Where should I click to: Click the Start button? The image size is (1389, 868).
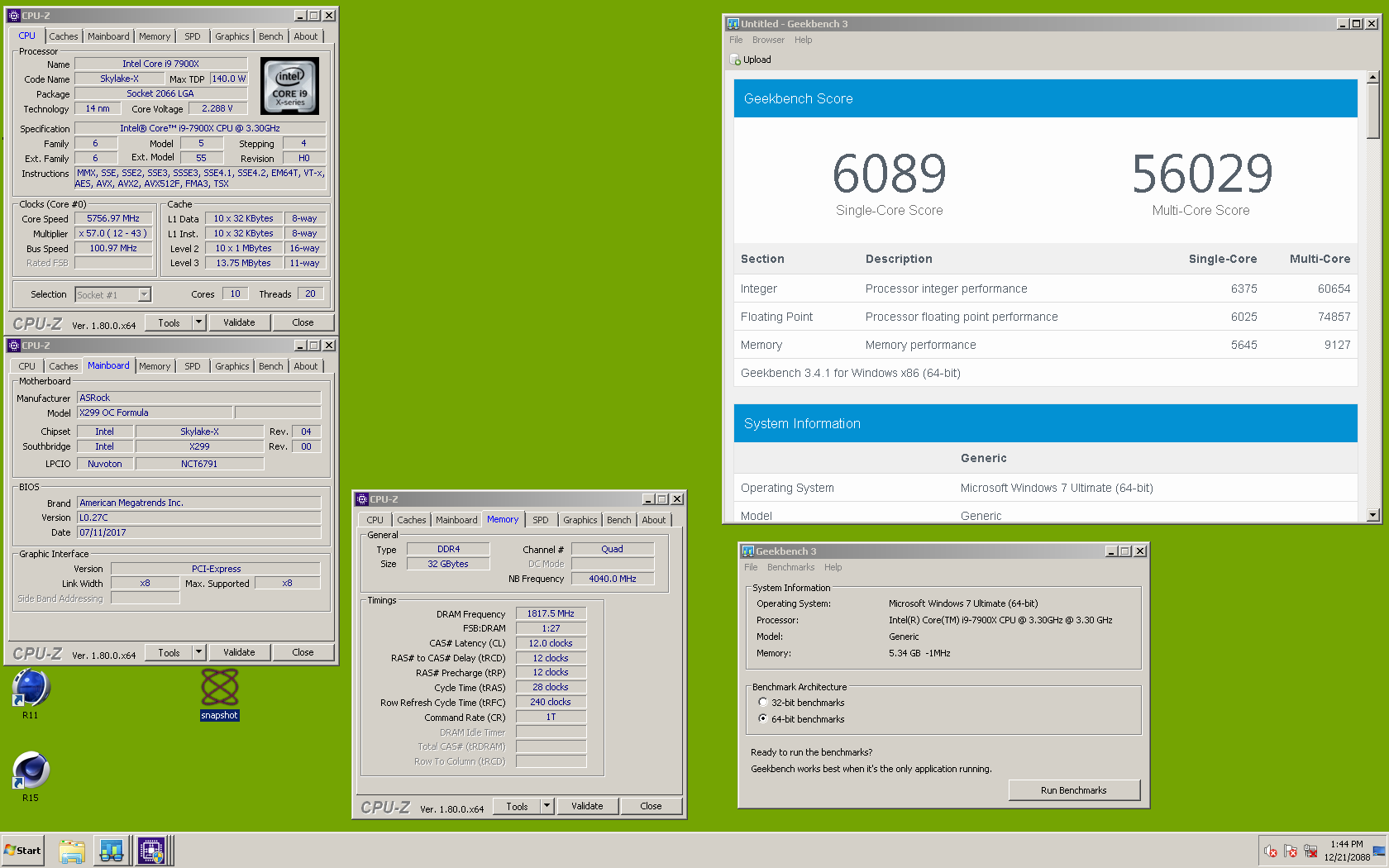(x=23, y=851)
